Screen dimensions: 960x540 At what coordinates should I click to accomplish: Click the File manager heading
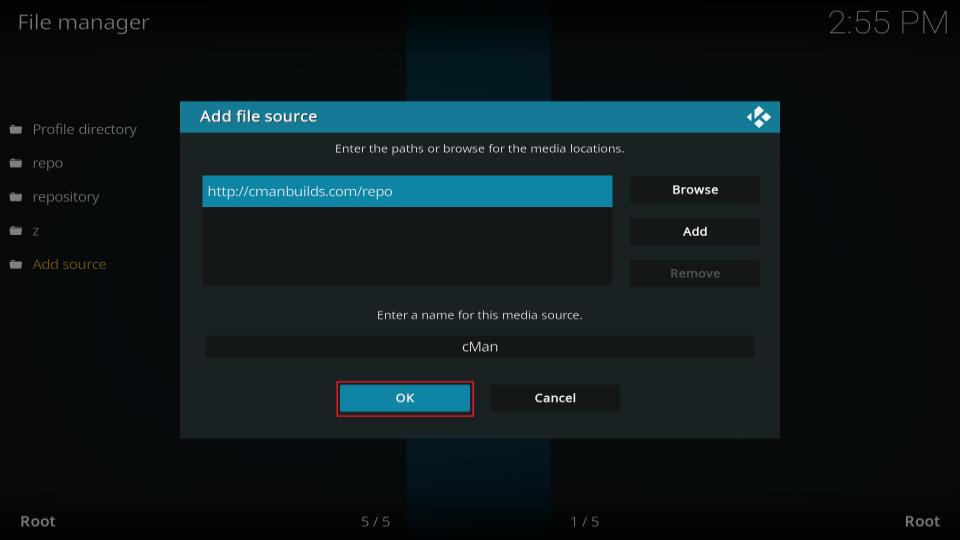tap(84, 22)
